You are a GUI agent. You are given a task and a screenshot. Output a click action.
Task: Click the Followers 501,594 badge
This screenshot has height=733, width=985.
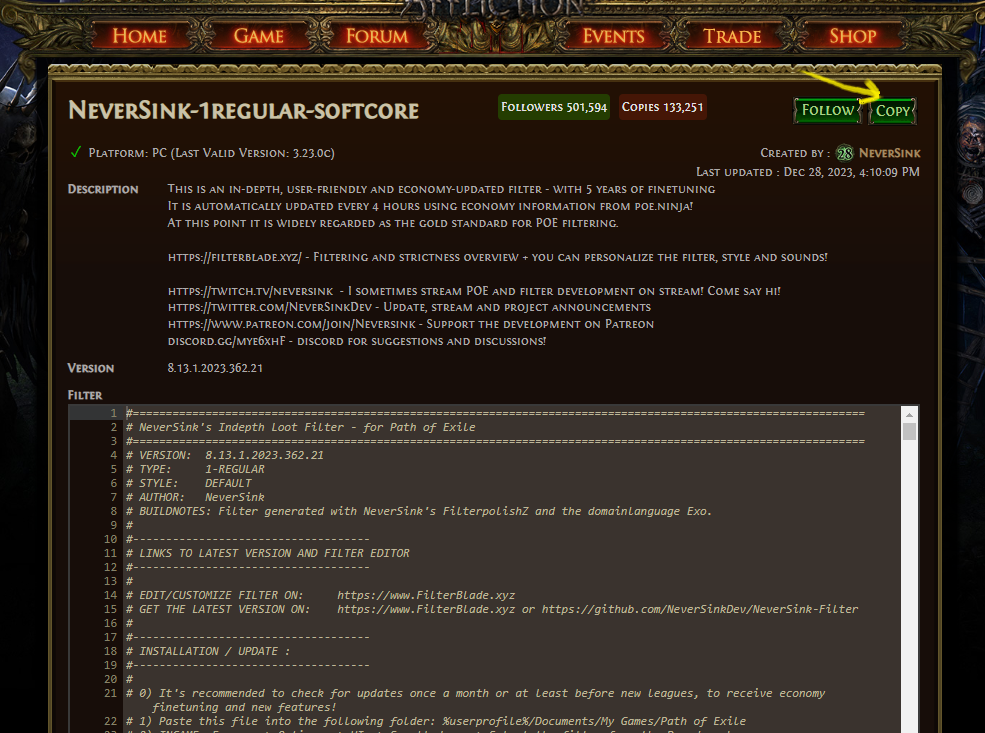pyautogui.click(x=554, y=107)
